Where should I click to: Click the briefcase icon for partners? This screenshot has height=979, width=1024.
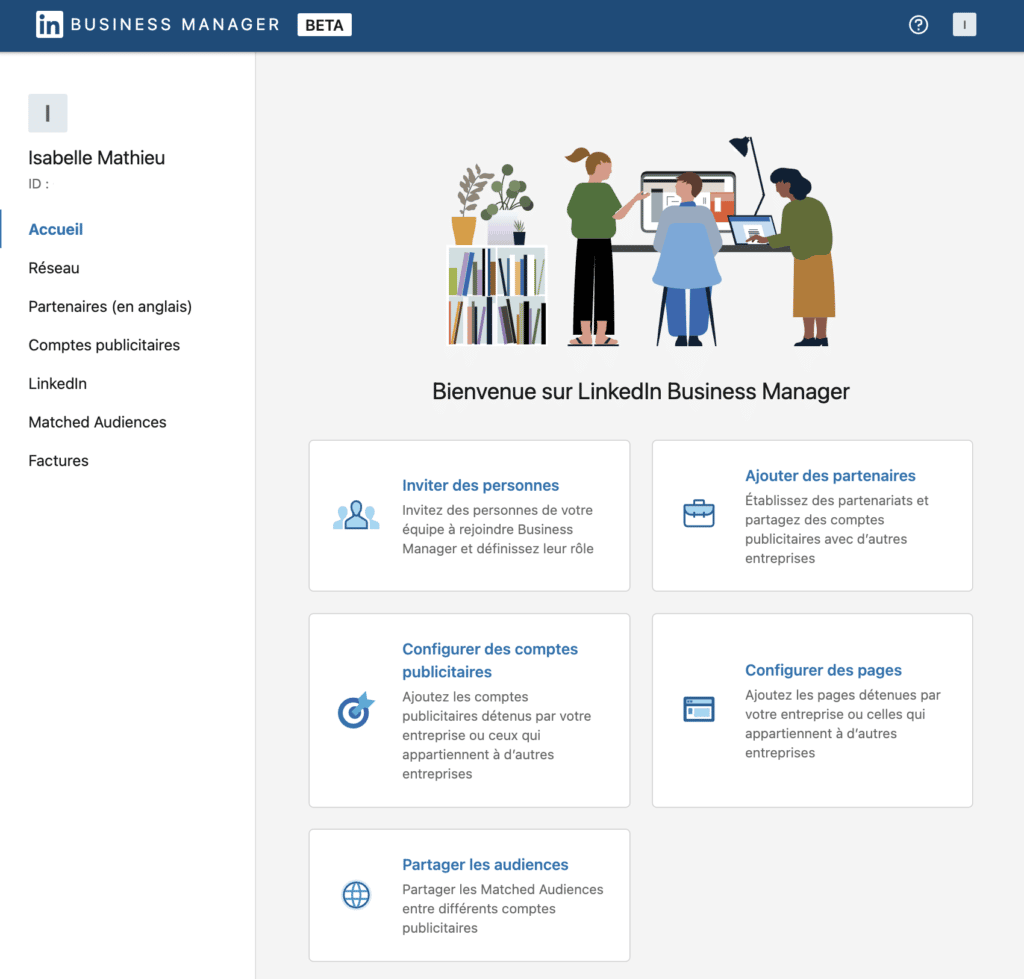tap(698, 514)
